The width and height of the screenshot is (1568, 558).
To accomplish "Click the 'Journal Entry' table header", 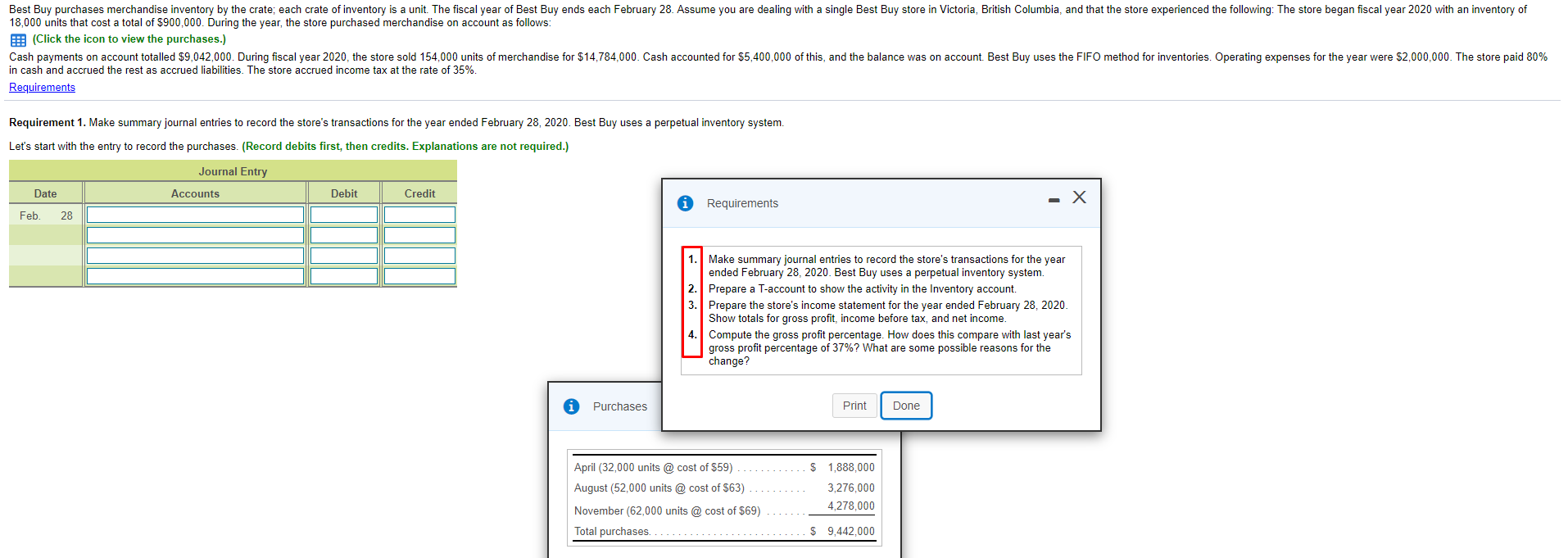I will (233, 171).
